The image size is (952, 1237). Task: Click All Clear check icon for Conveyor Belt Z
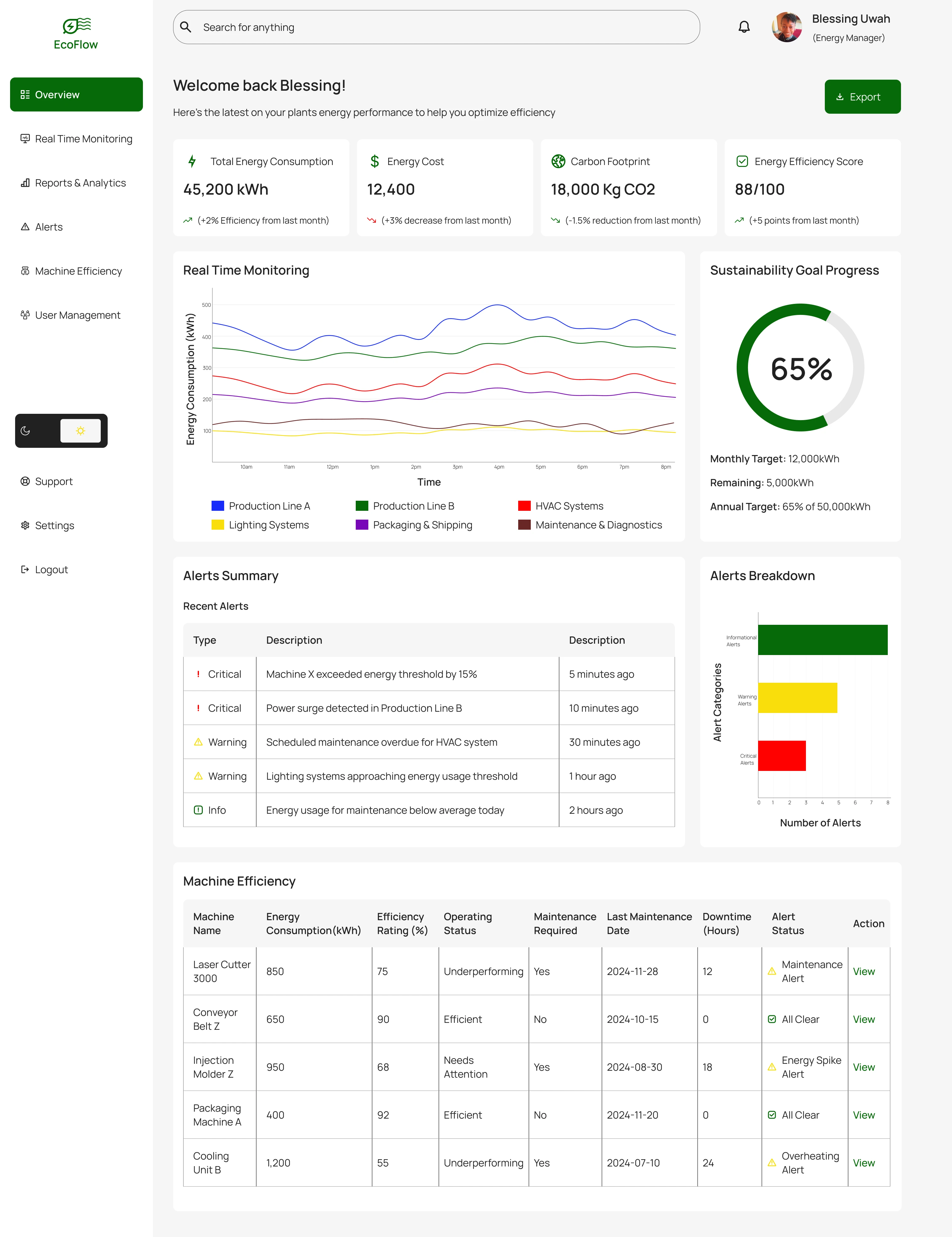coord(771,1019)
